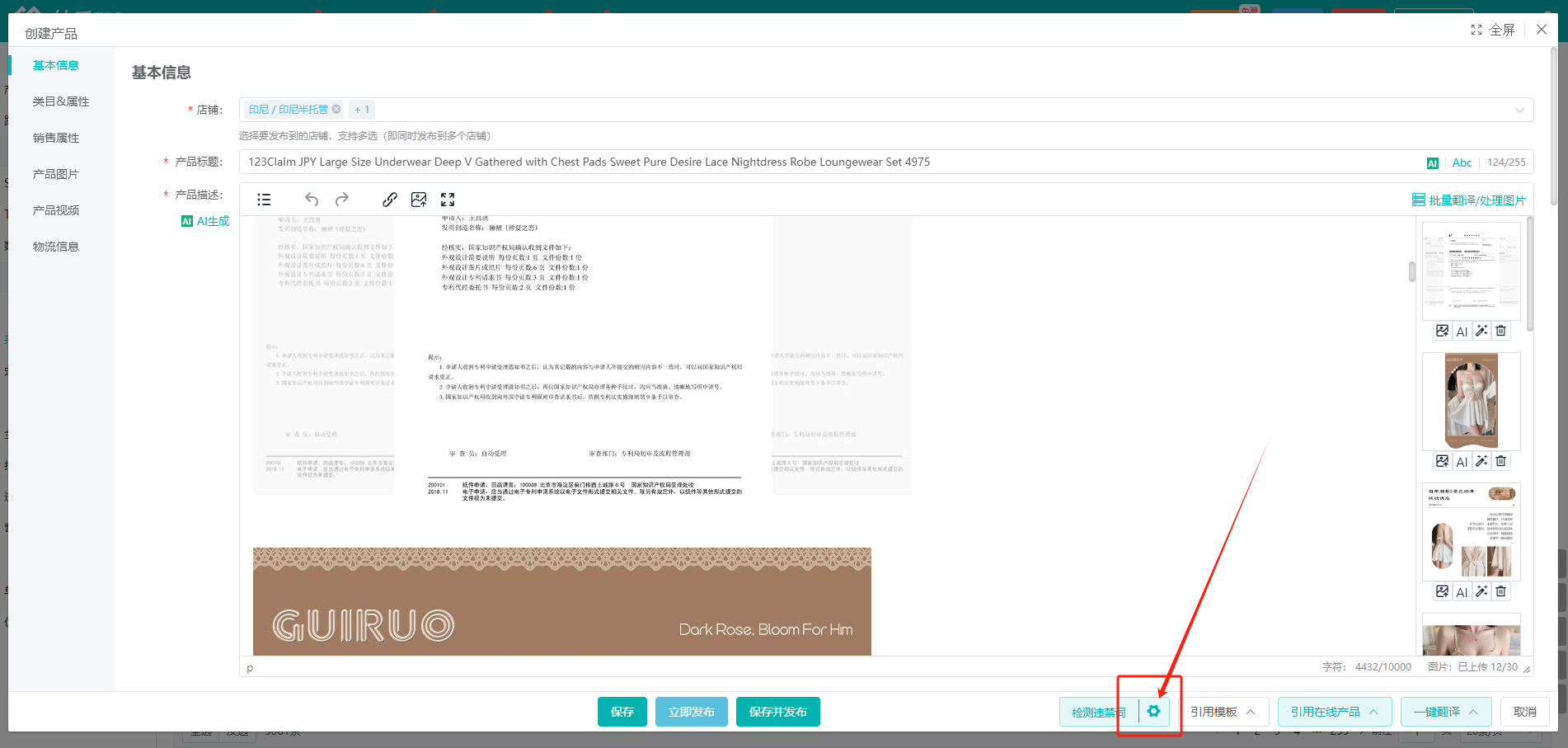Select the third detail-page image thumbnail
Viewport: 1568px width, 748px height.
point(1472,531)
